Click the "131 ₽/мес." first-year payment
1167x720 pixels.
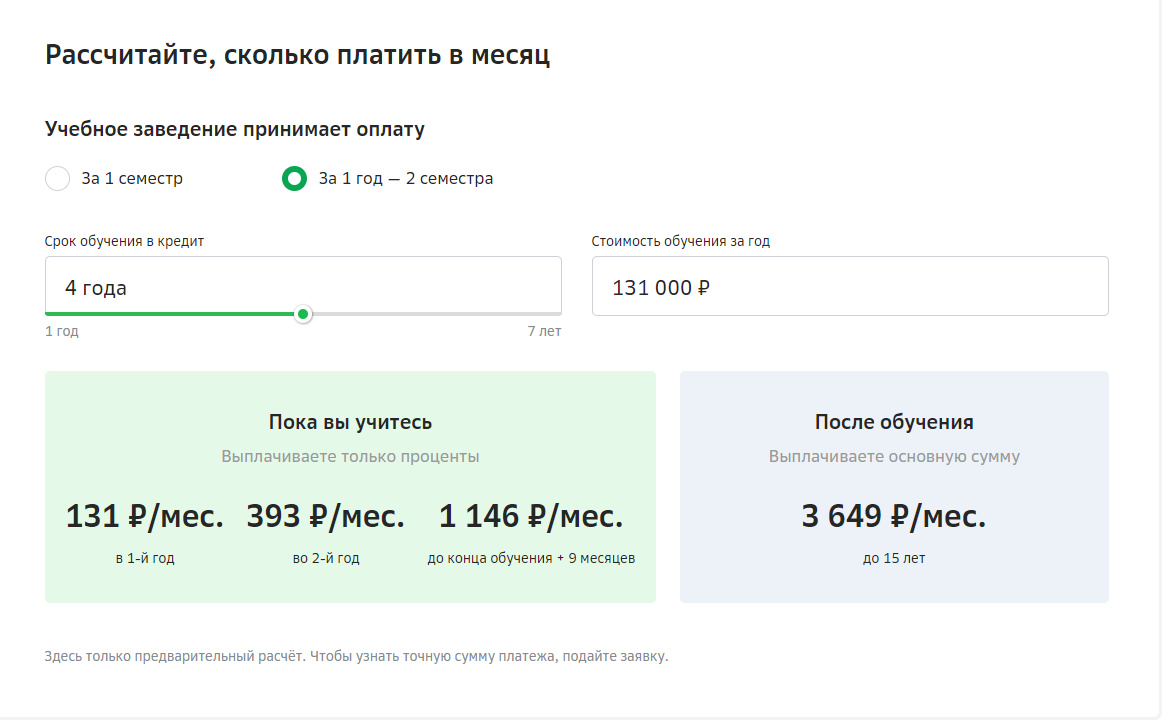pos(144,516)
